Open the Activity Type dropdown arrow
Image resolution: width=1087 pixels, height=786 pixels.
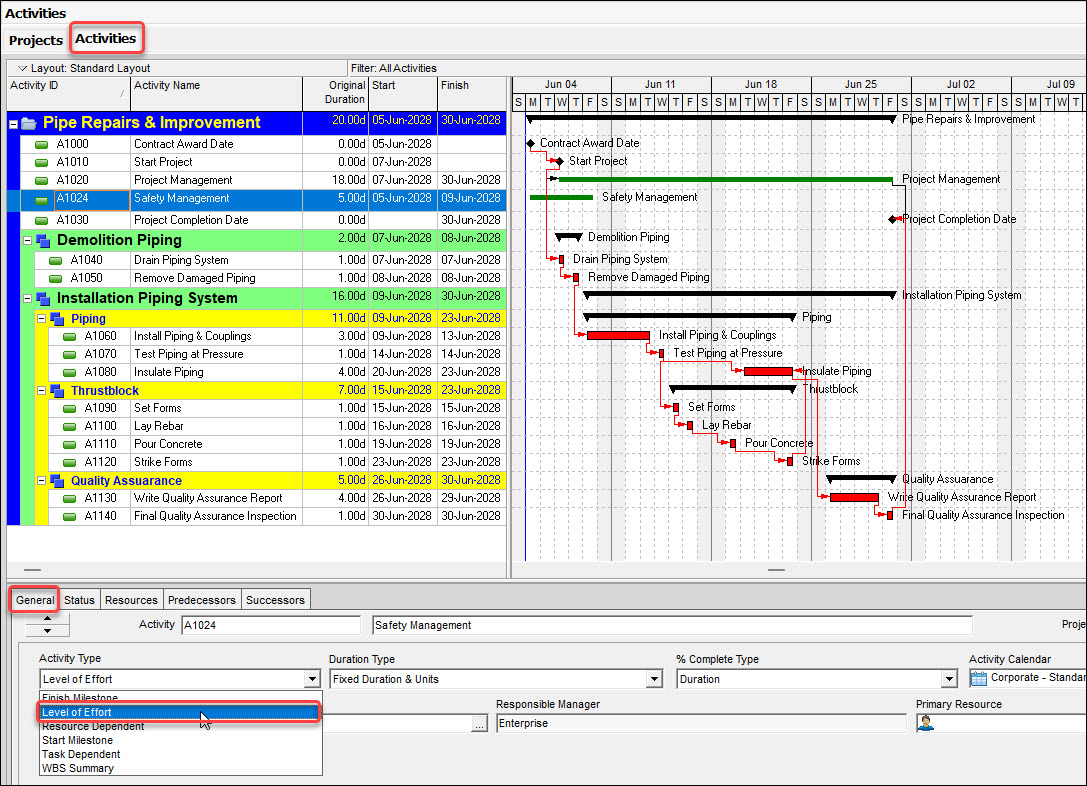tap(312, 679)
